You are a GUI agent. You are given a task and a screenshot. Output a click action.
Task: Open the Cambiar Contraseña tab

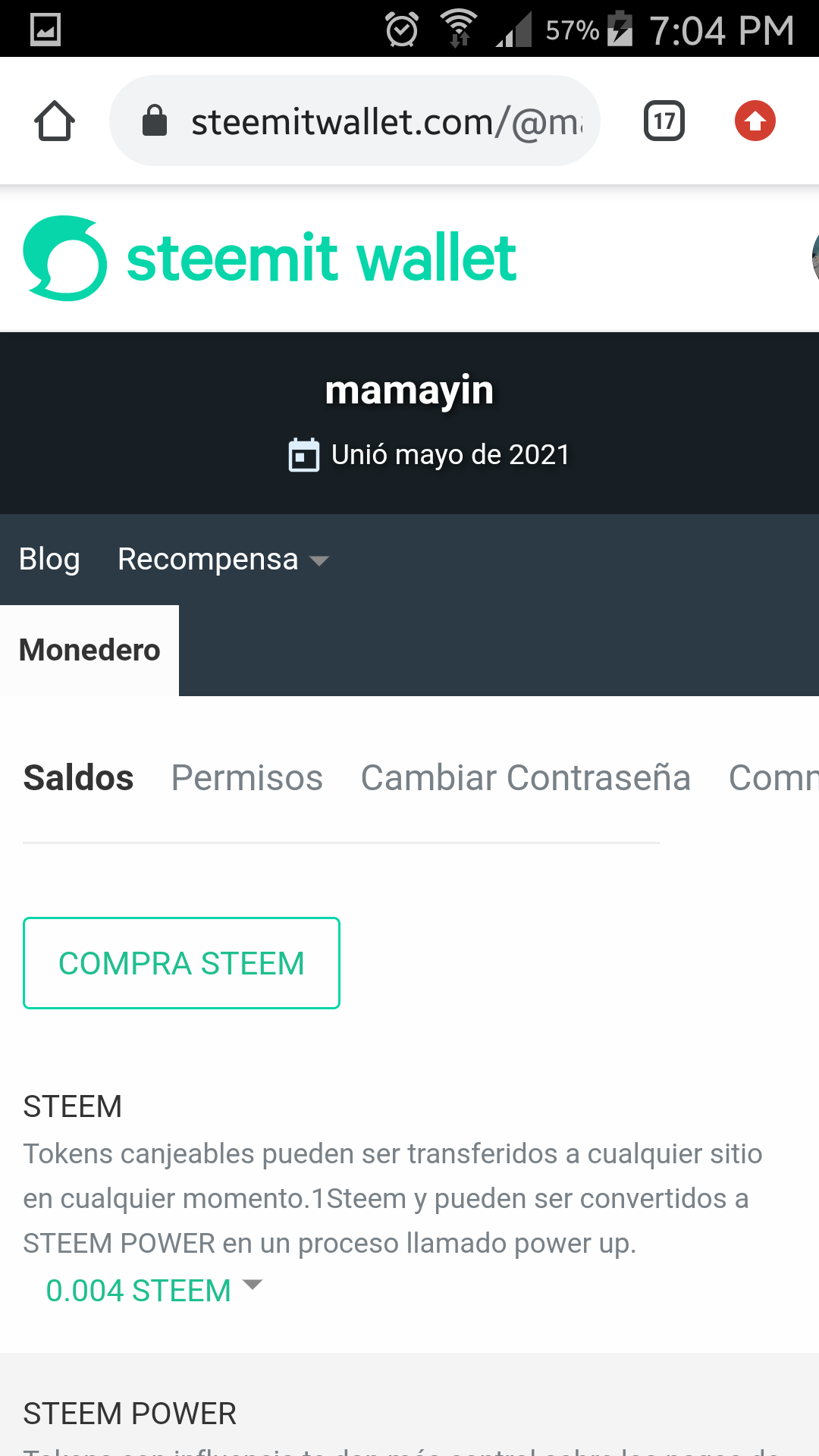point(526,777)
